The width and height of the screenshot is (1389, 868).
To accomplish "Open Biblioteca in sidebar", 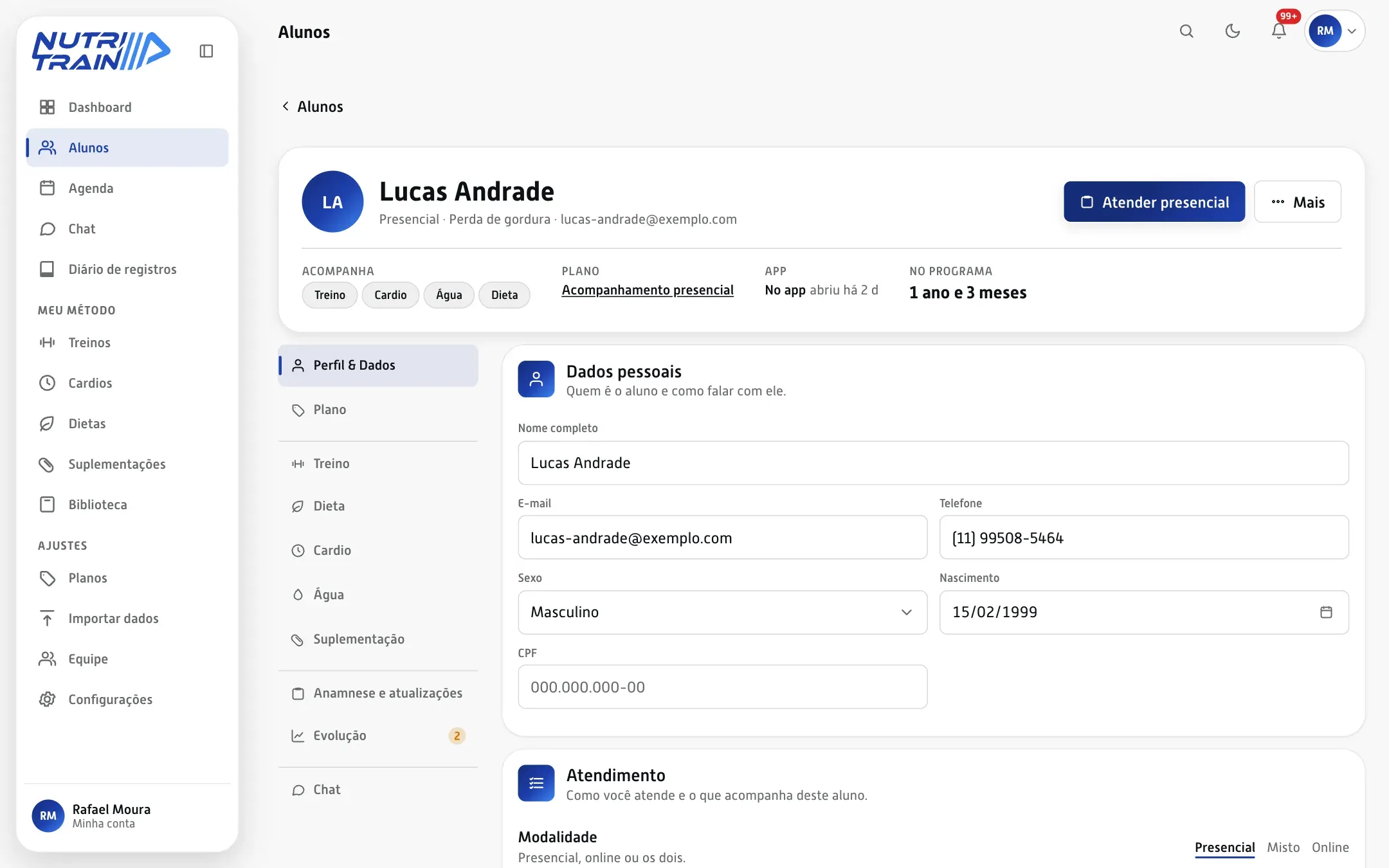I will pos(127,505).
